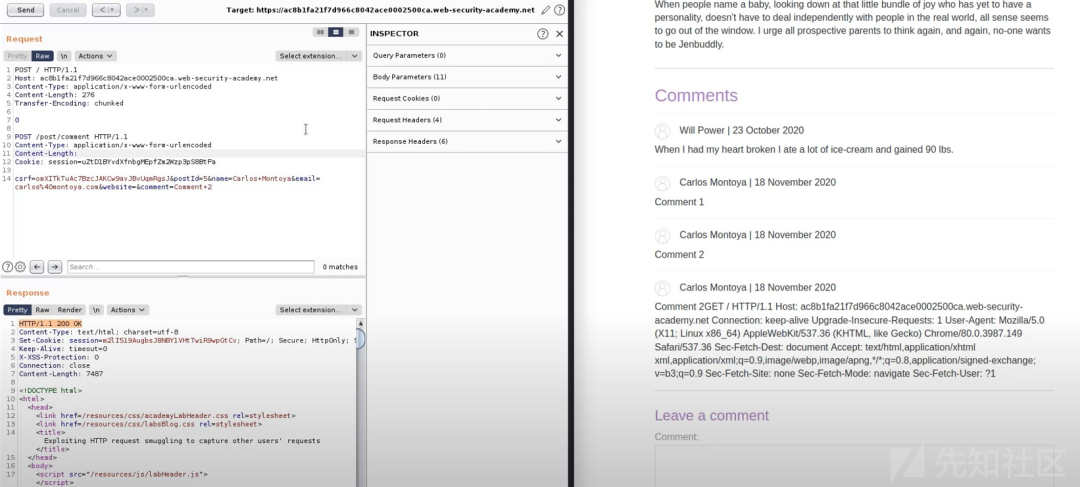Click the Send request button
1080x487 pixels.
25,10
